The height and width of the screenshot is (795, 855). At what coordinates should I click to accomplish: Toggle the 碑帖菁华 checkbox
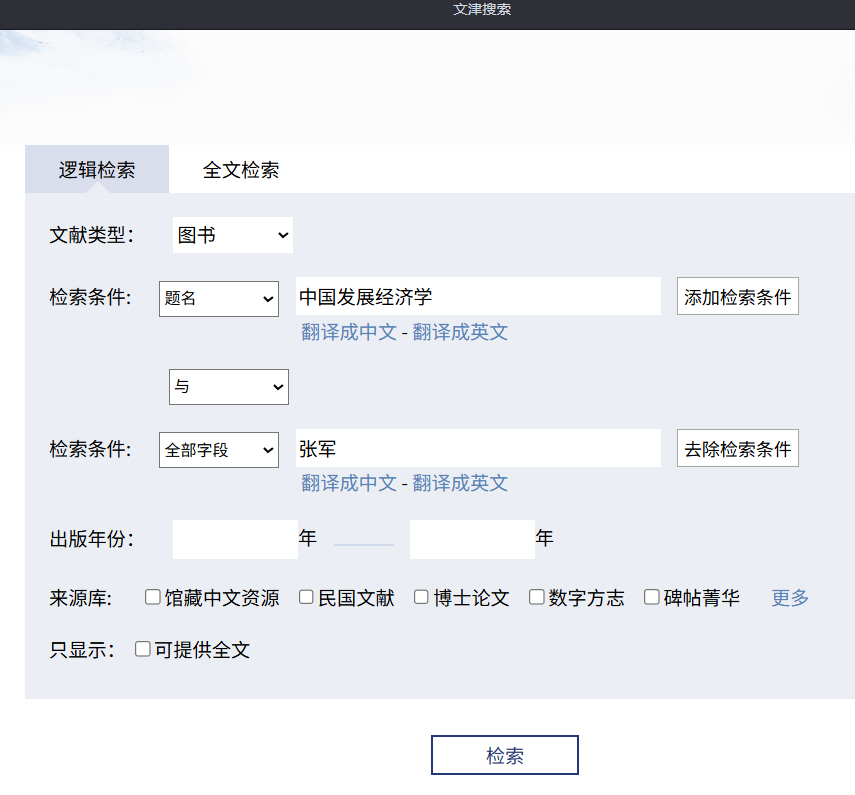(652, 597)
